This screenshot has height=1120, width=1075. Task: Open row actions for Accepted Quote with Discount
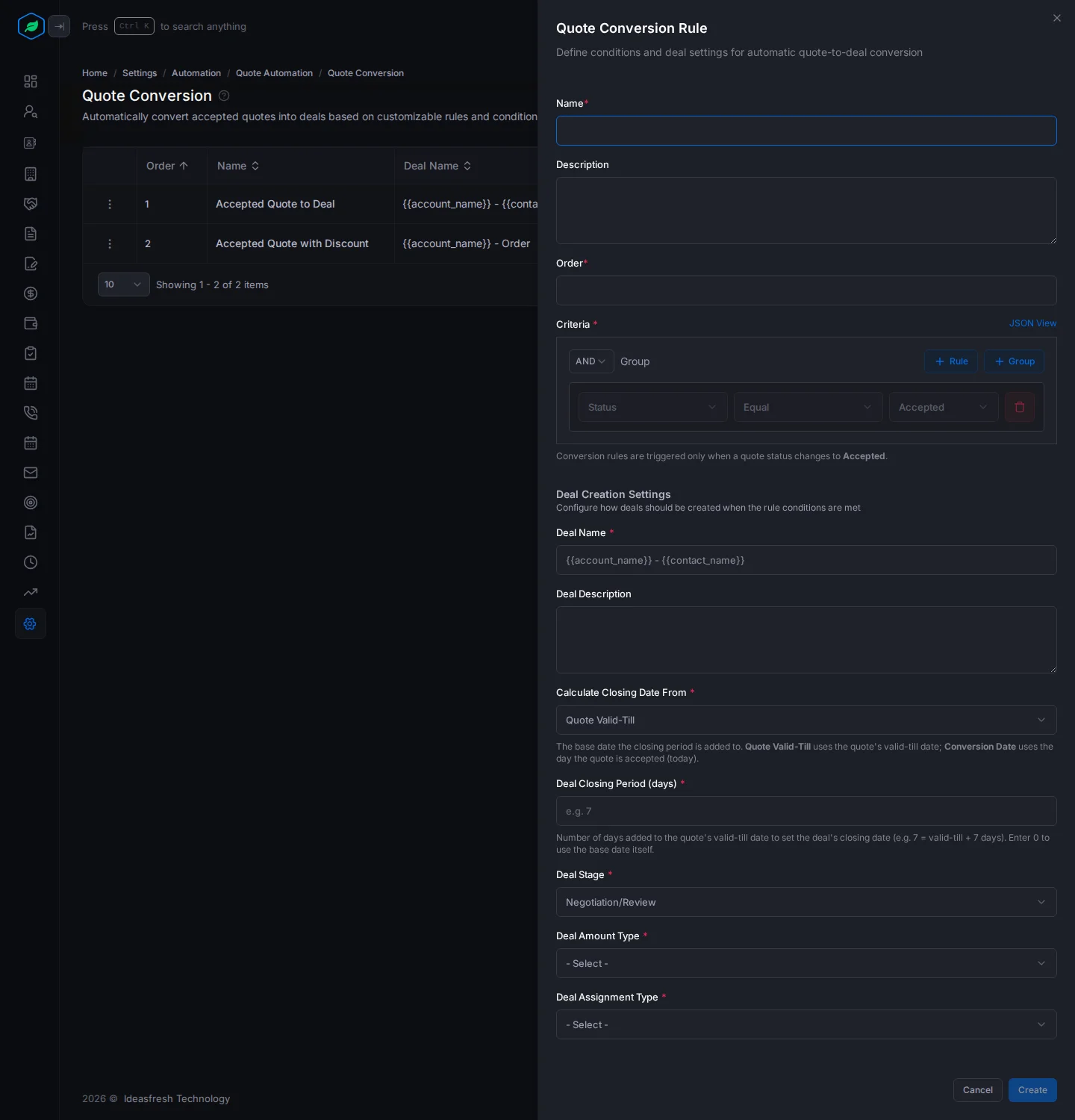pos(110,243)
